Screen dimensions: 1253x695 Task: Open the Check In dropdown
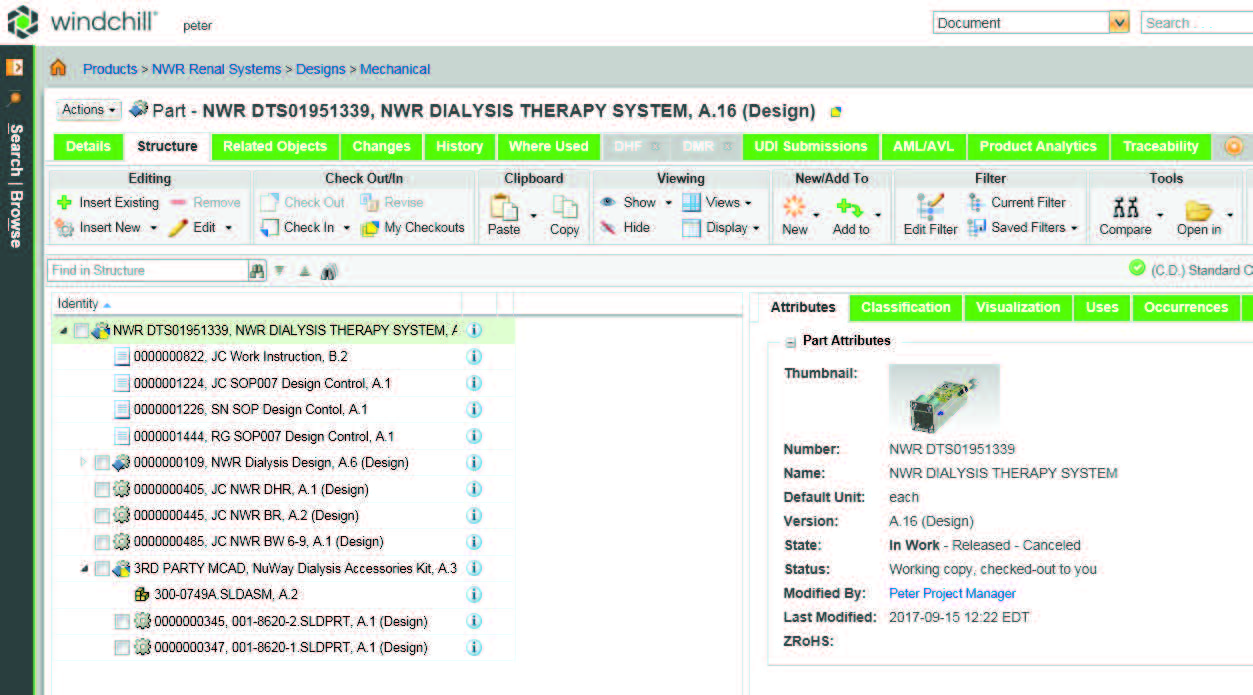click(347, 228)
